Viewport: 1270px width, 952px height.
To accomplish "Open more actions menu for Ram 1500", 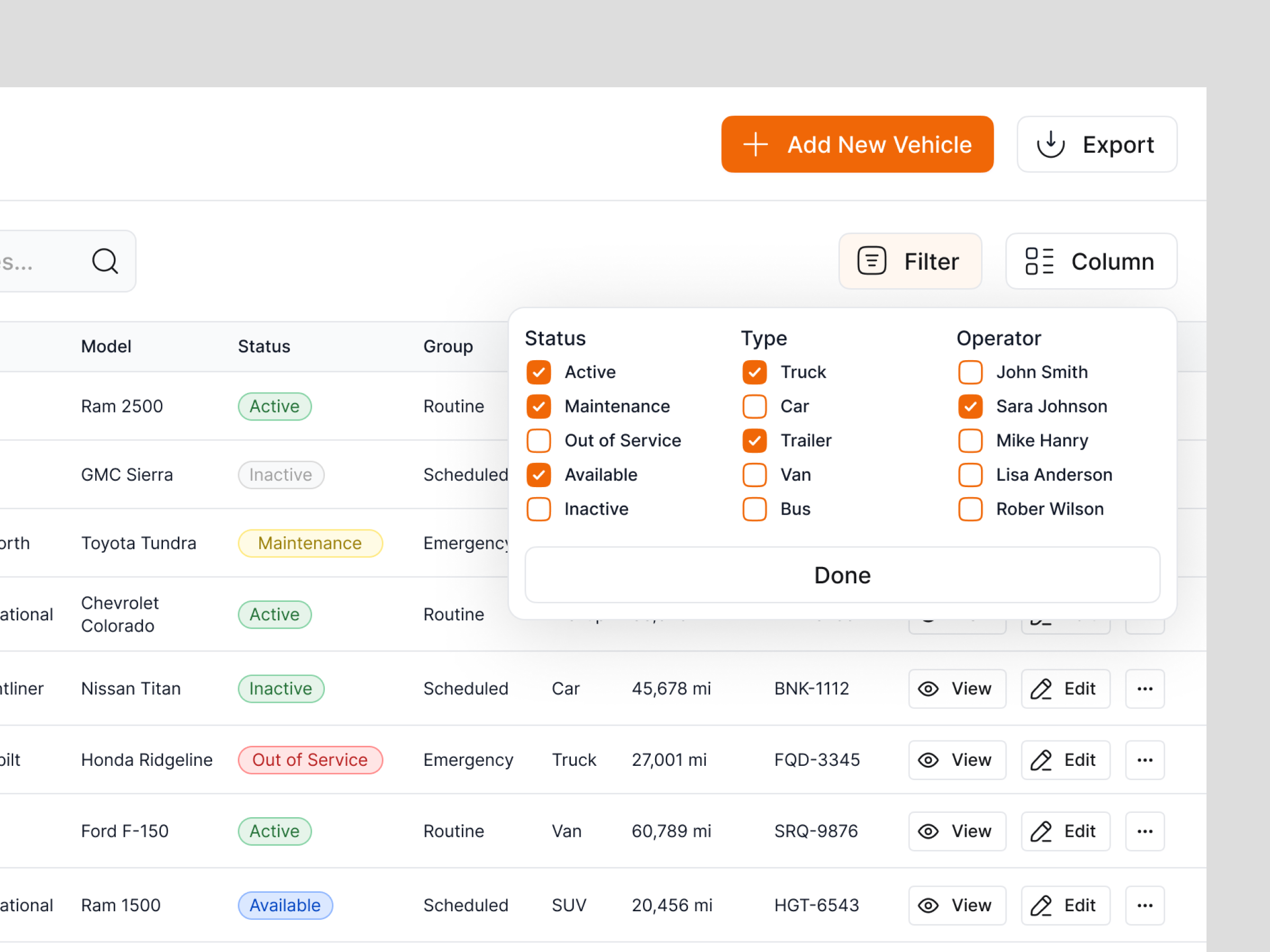I will point(1145,905).
